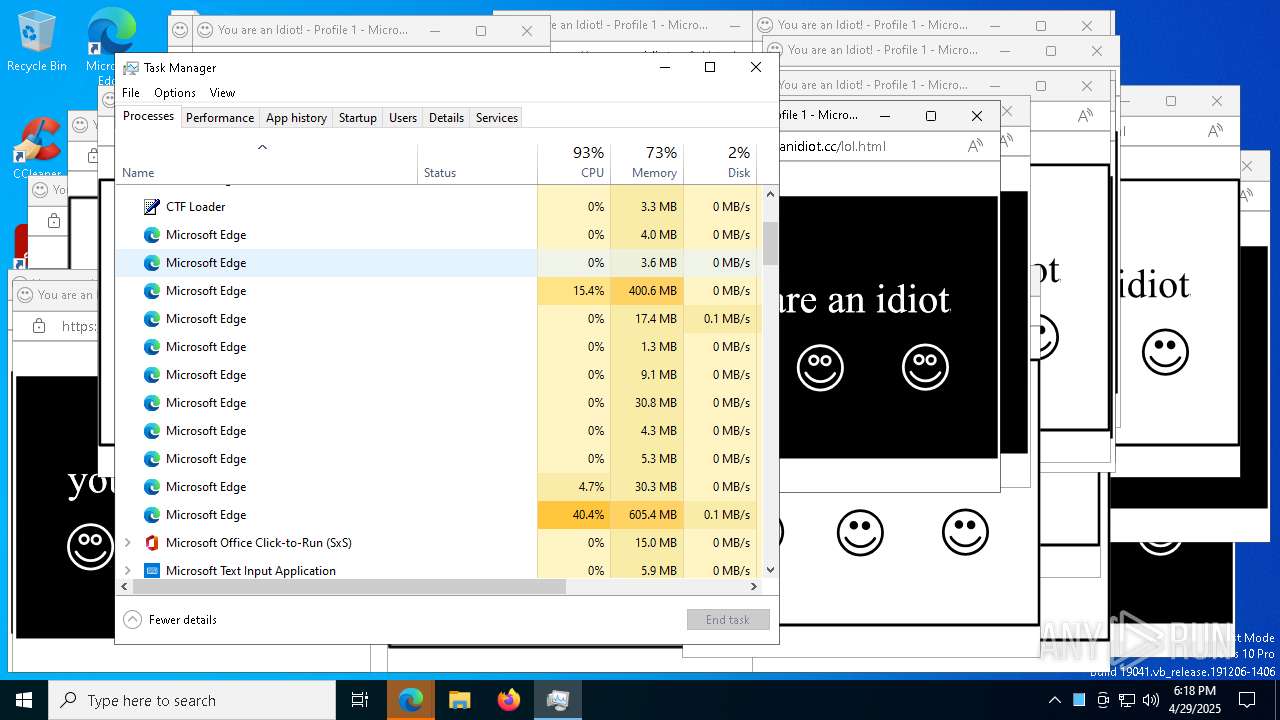Switch to the App history tab
This screenshot has width=1280, height=720.
click(x=296, y=118)
